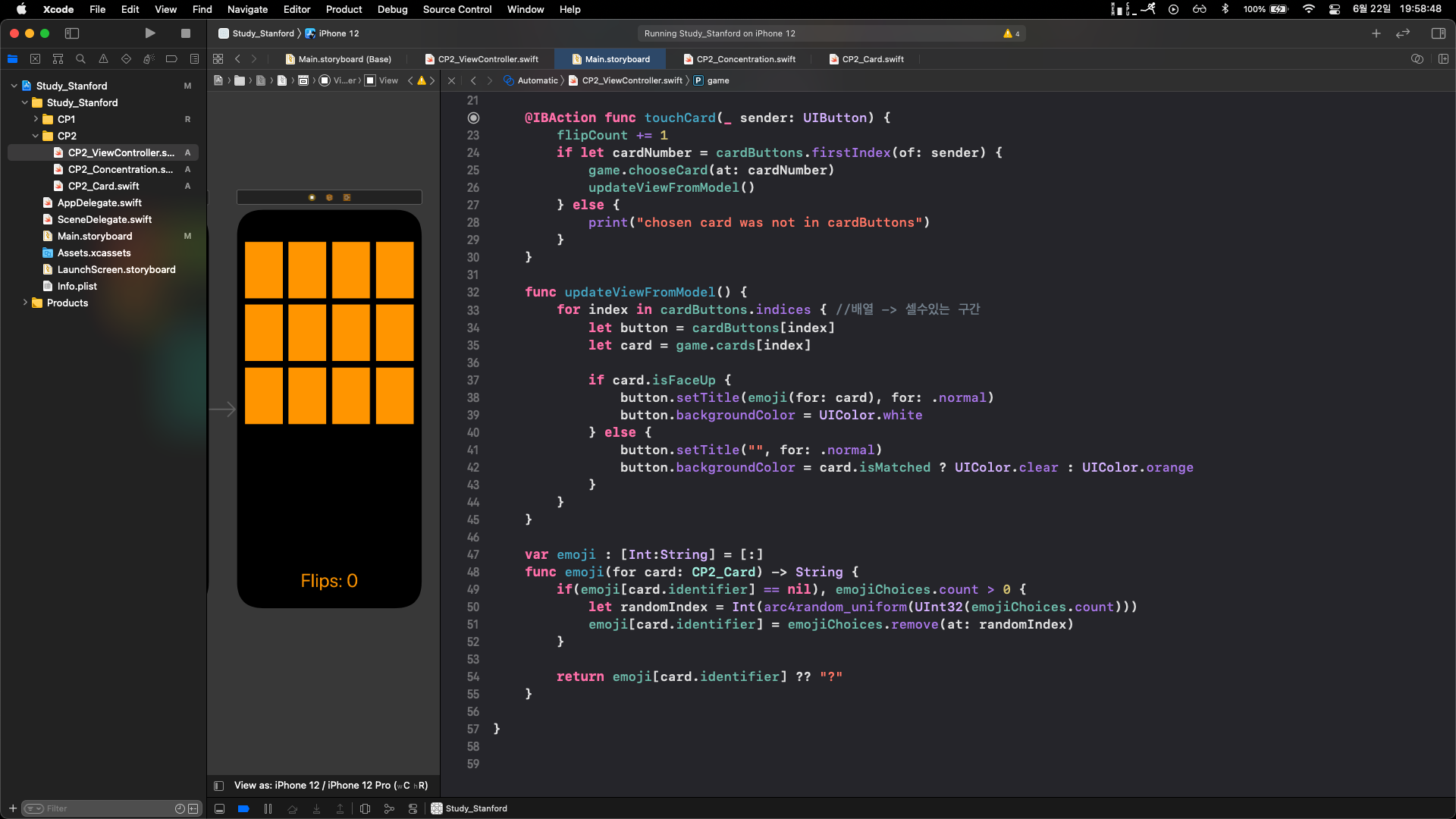The image size is (1456, 819).
Task: Click the navigator Filter field
Action: [x=106, y=809]
